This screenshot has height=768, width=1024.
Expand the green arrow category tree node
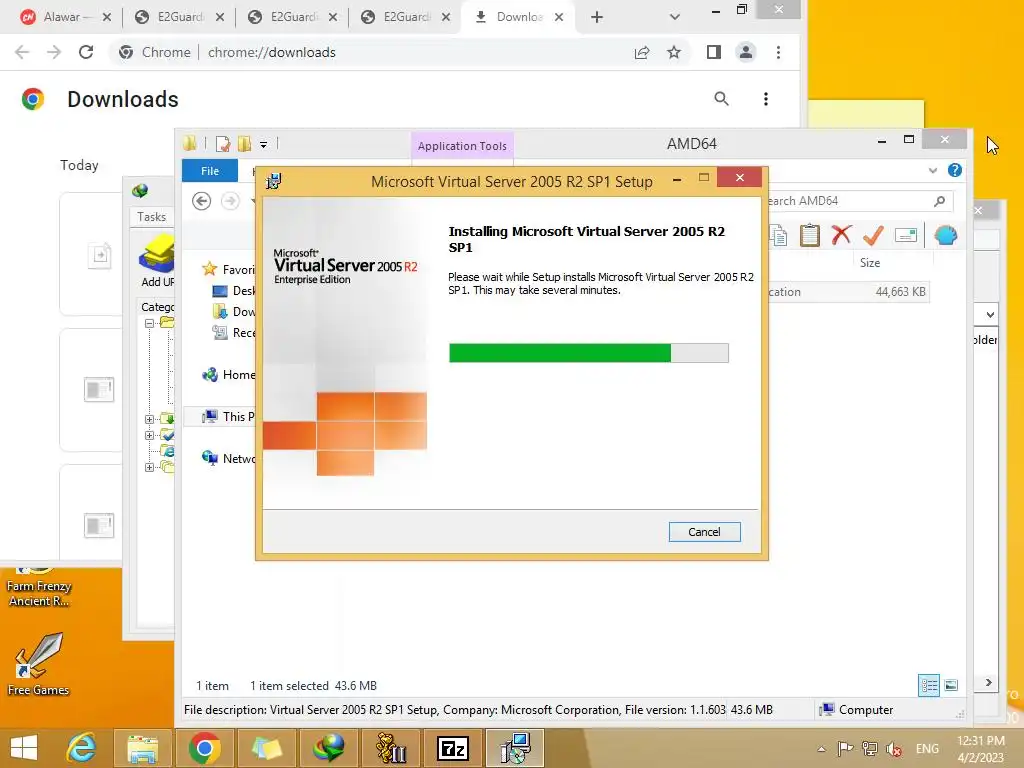coord(149,419)
